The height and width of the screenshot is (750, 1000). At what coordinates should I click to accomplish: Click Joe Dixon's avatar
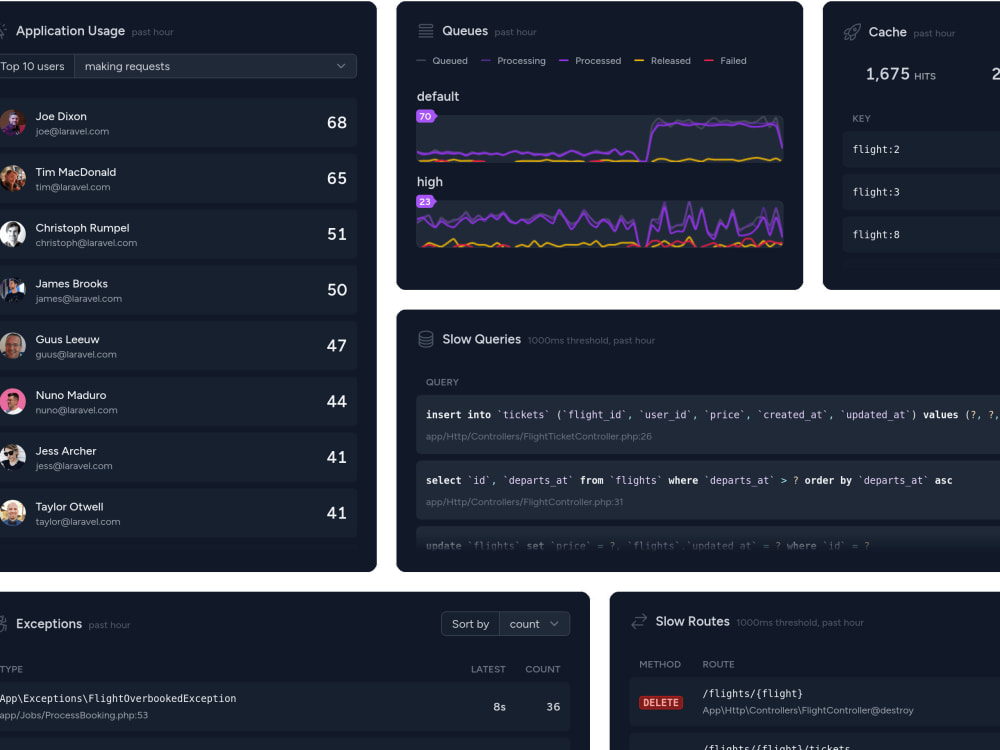point(12,122)
